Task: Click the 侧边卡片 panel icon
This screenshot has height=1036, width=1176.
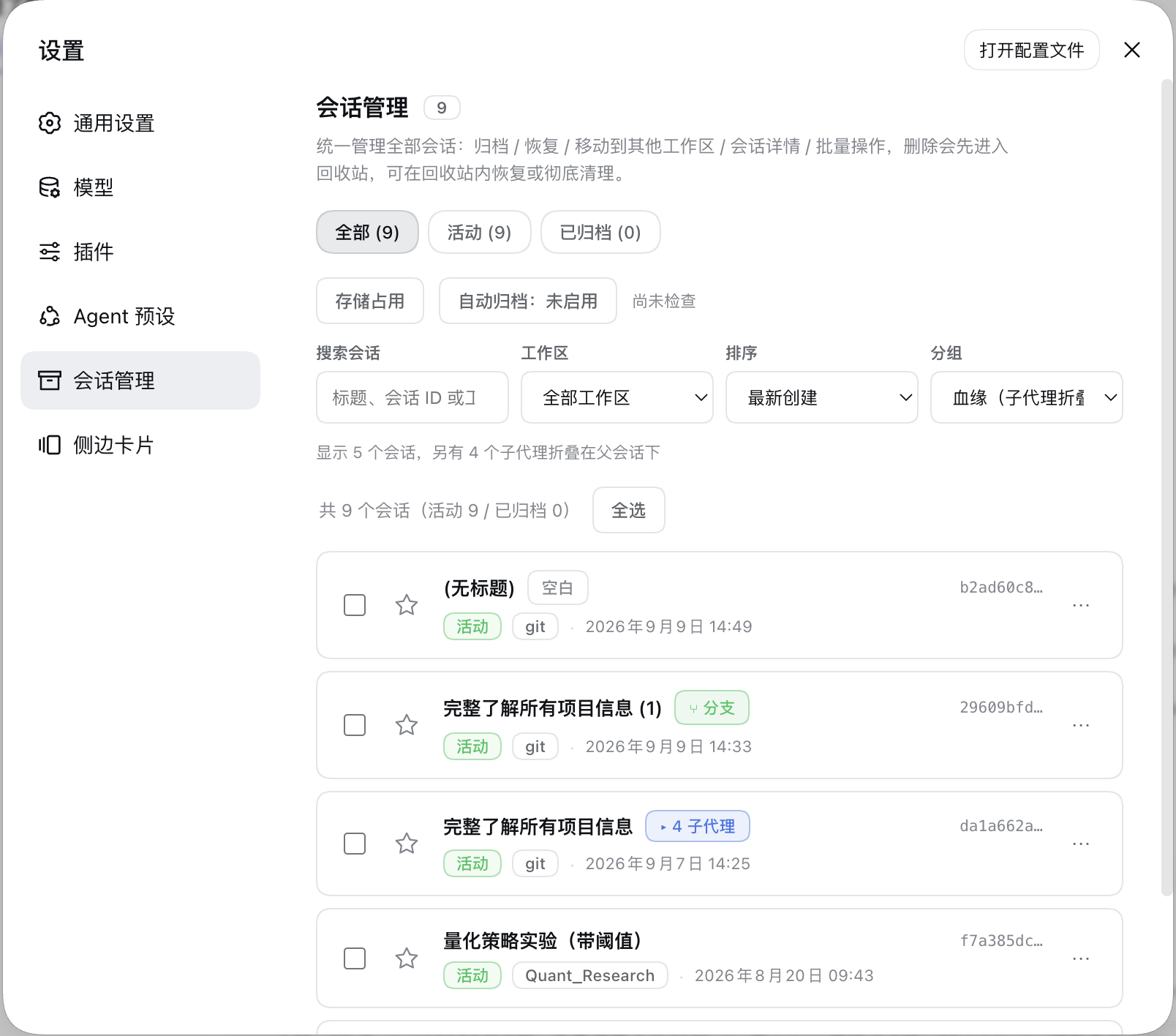Action: 50,445
